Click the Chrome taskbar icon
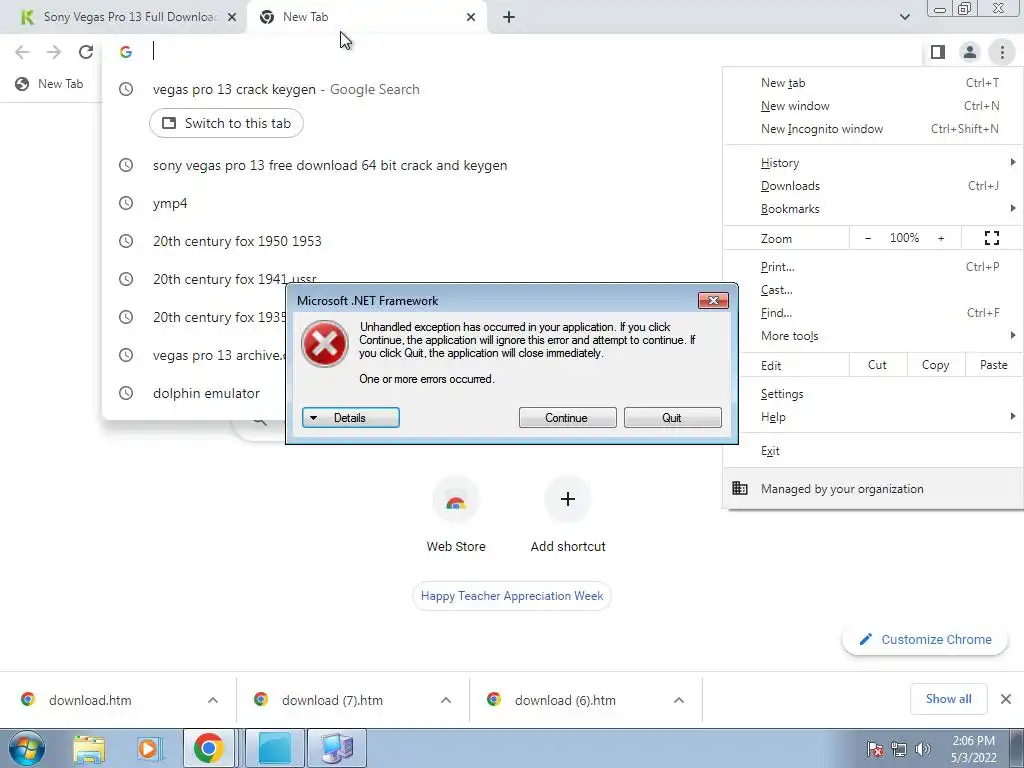This screenshot has height=768, width=1024. [x=208, y=748]
